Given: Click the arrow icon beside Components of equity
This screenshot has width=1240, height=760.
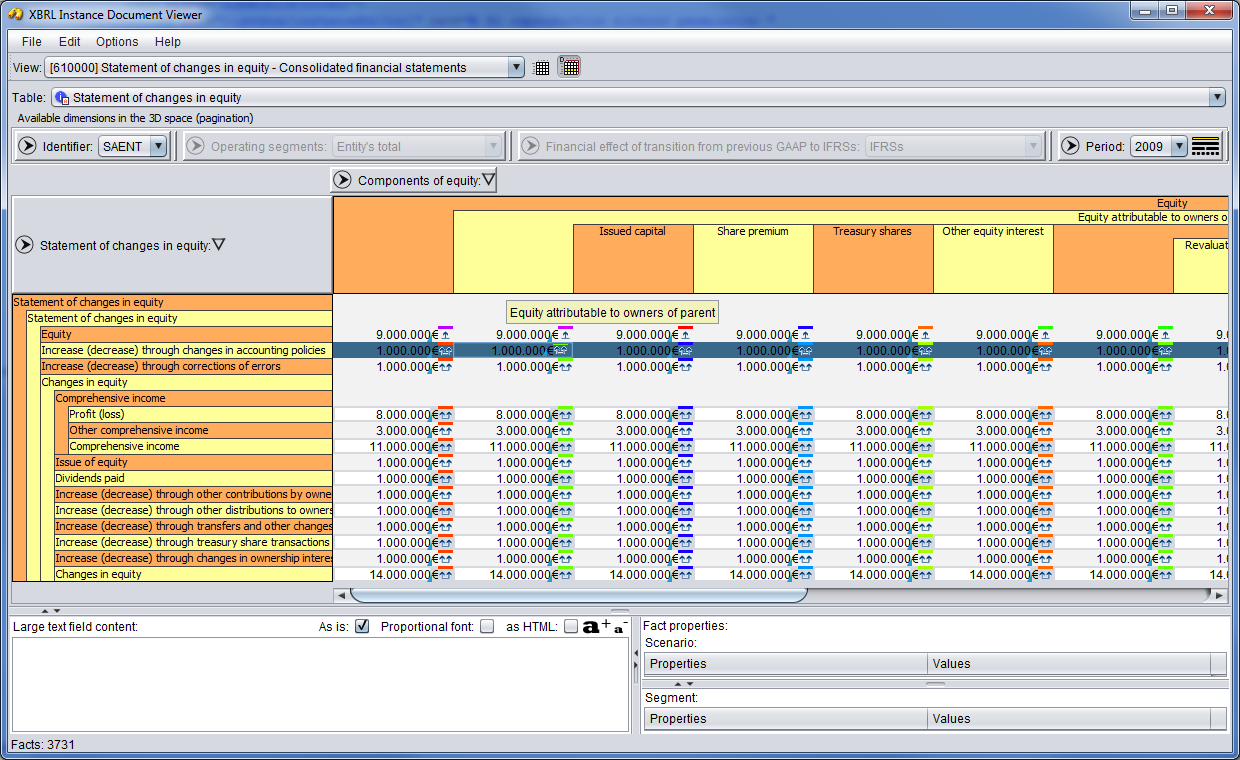Looking at the screenshot, I should (x=343, y=180).
